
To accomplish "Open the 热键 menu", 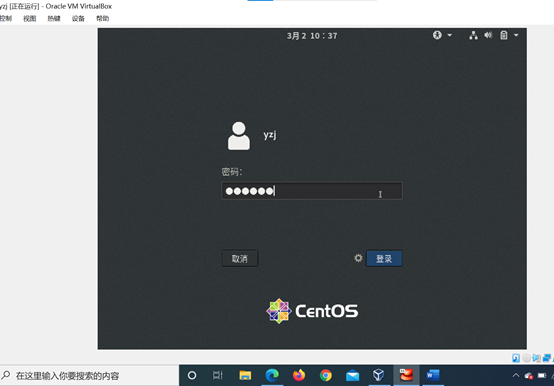I will point(54,18).
